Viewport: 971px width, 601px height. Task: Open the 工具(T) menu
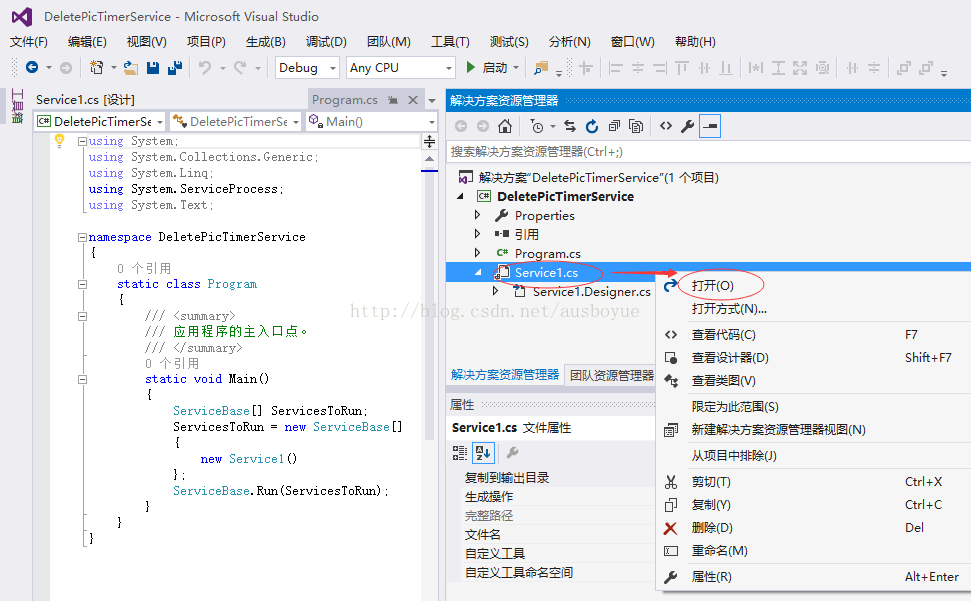click(450, 41)
